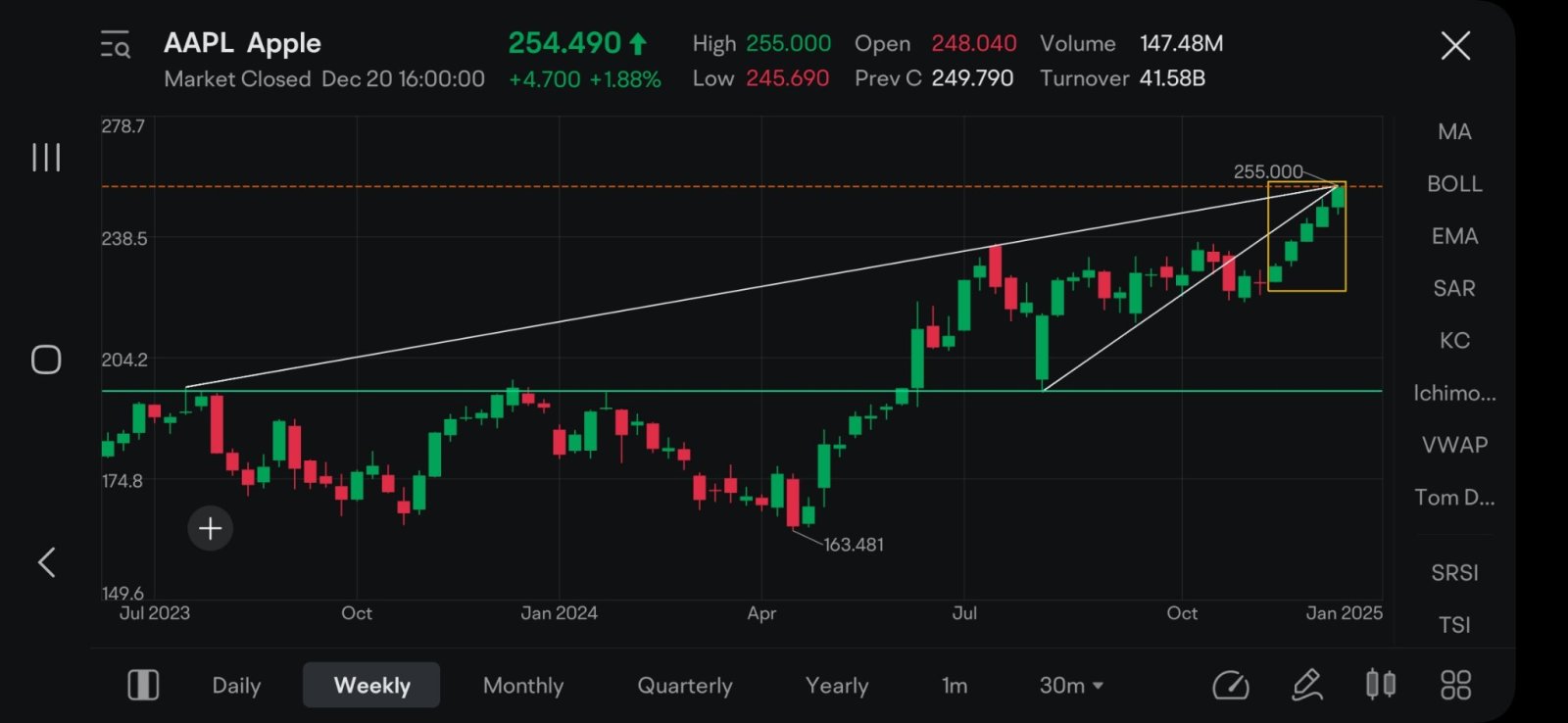Tap the Jan 2025 date axis label
Viewport: 1568px width, 723px height.
tap(1344, 613)
